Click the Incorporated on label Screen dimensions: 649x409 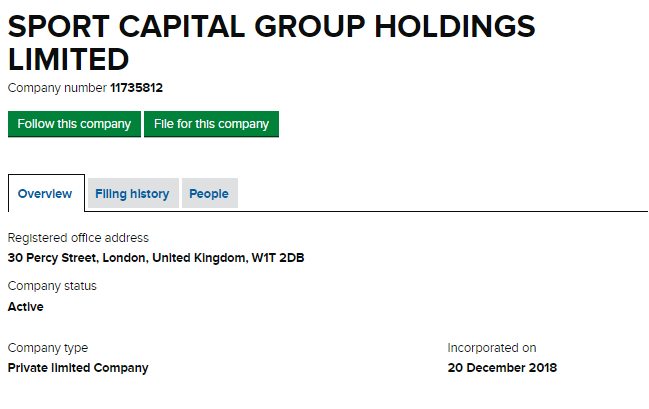coord(492,348)
